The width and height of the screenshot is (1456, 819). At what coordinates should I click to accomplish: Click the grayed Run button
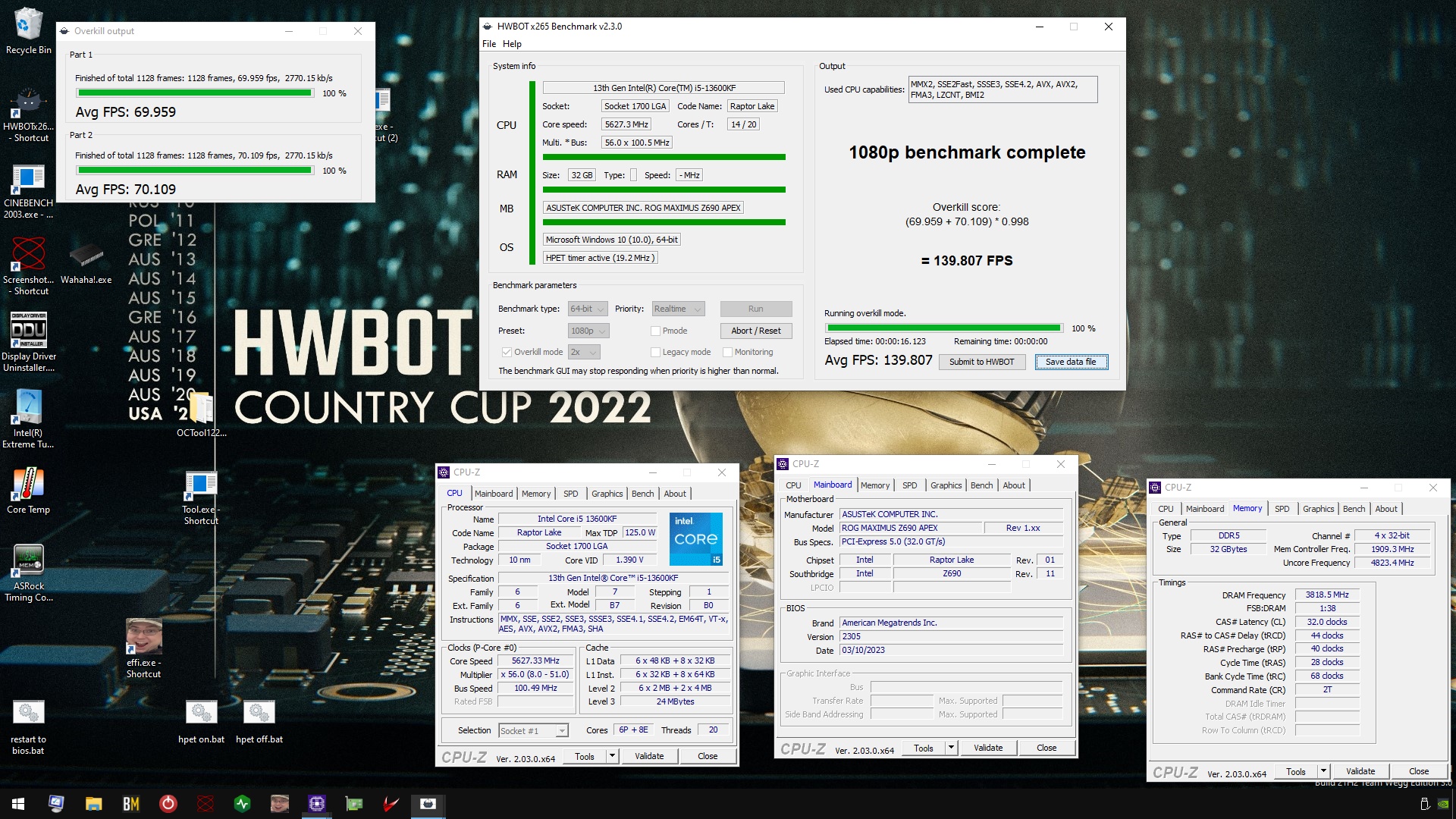[755, 309]
